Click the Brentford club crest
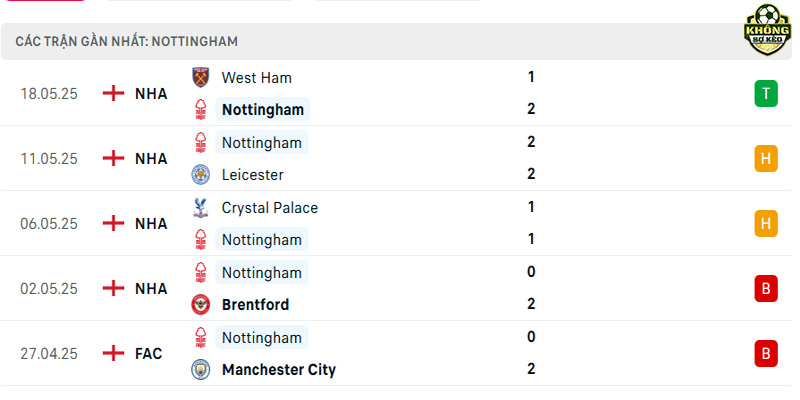800x400 pixels. click(201, 305)
